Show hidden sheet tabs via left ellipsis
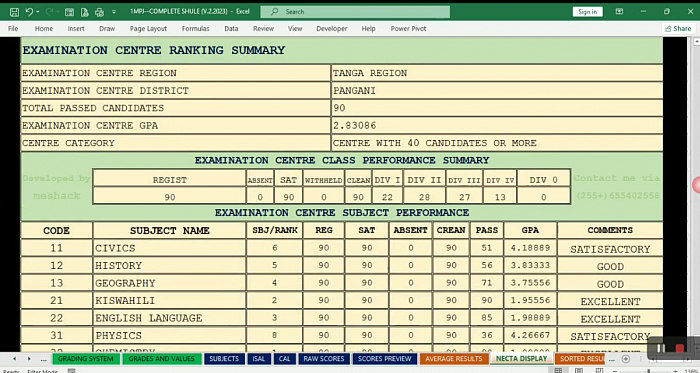This screenshot has width=700, height=373. click(x=43, y=359)
